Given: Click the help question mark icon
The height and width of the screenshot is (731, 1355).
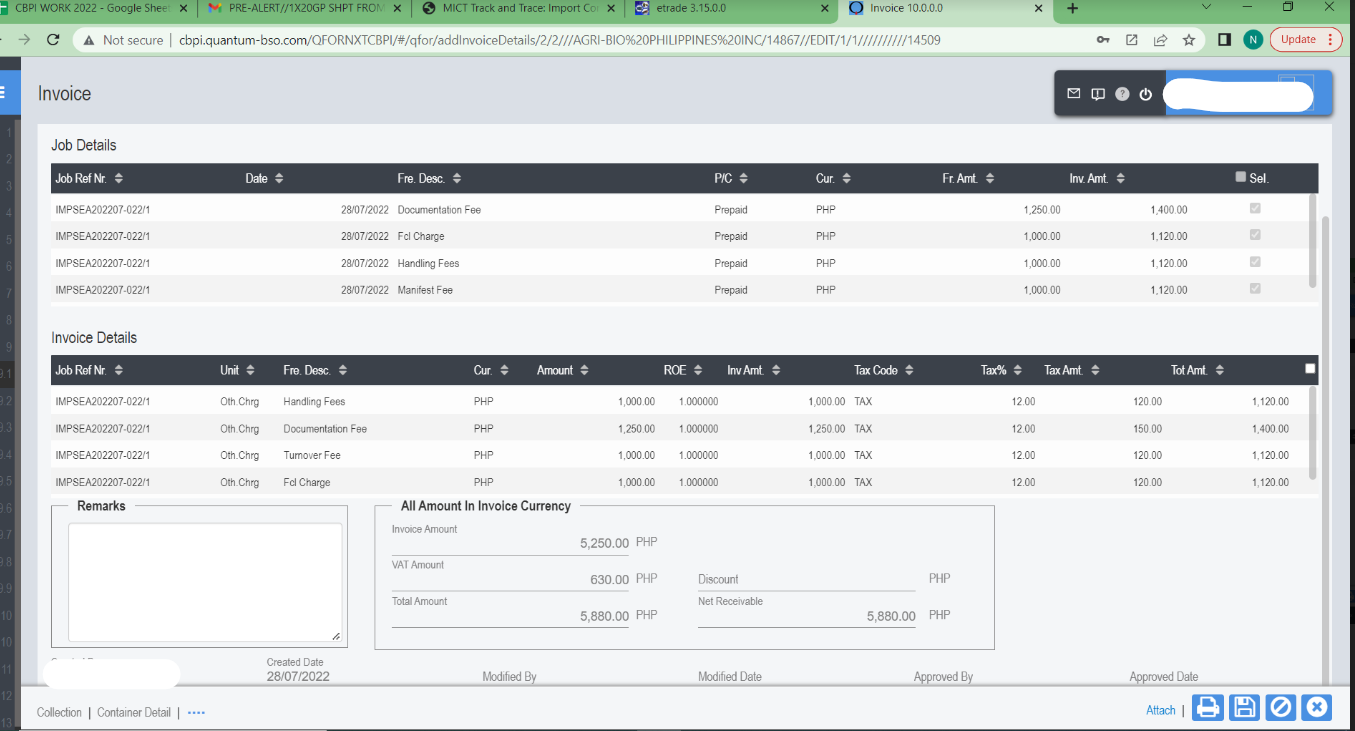Looking at the screenshot, I should click(1122, 94).
